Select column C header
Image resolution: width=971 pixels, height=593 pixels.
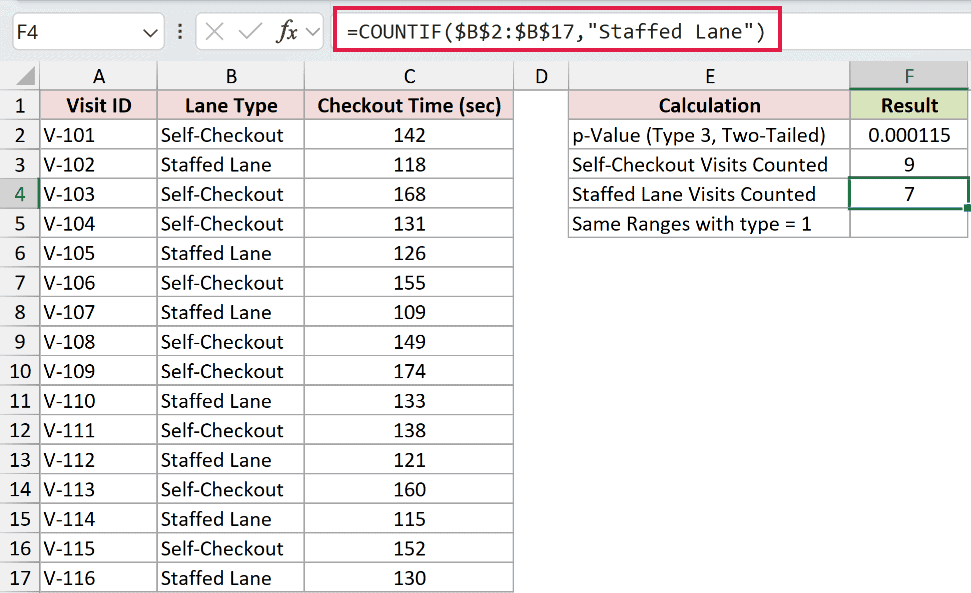coord(409,76)
